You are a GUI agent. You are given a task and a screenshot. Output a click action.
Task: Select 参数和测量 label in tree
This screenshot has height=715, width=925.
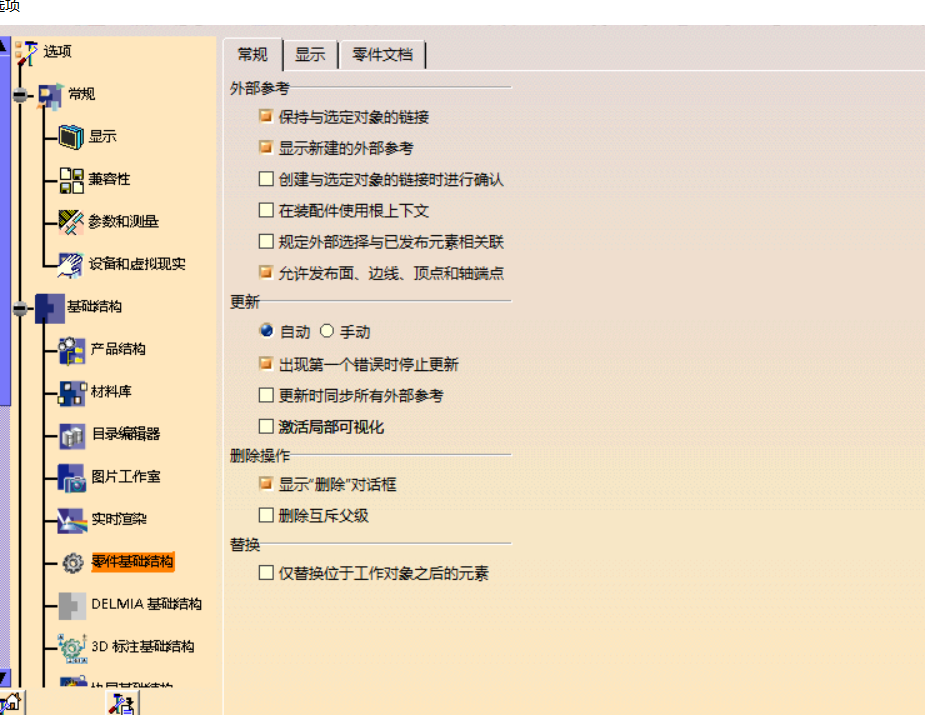coord(123,222)
